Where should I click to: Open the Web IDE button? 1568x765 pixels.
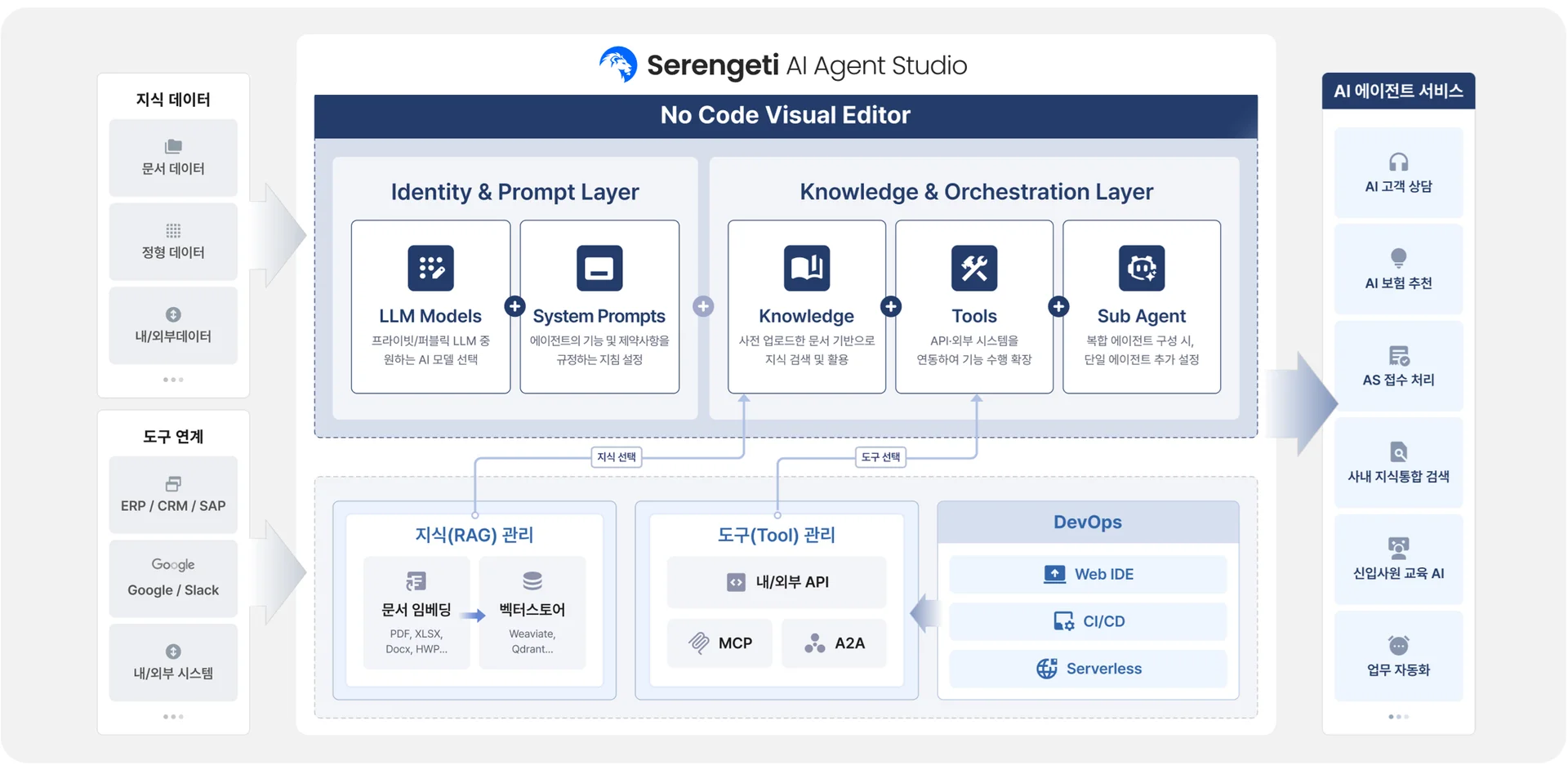(1088, 574)
